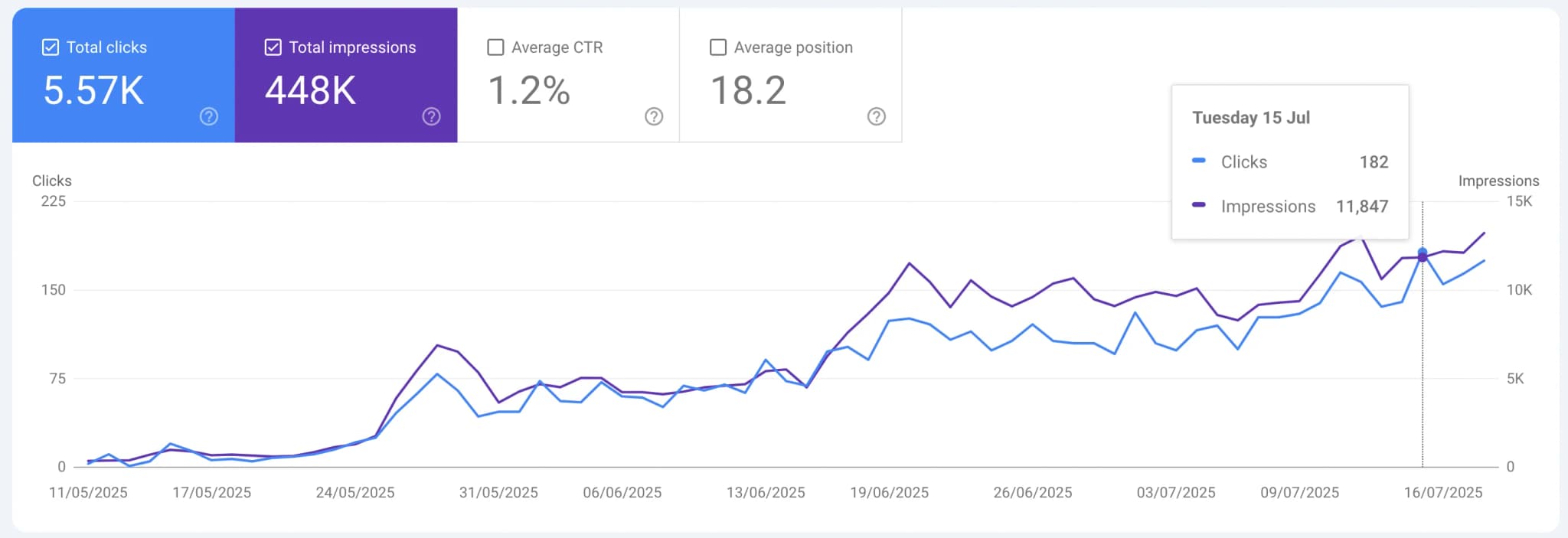This screenshot has width=1568, height=538.
Task: Open help for Total impressions metric
Action: [x=431, y=116]
